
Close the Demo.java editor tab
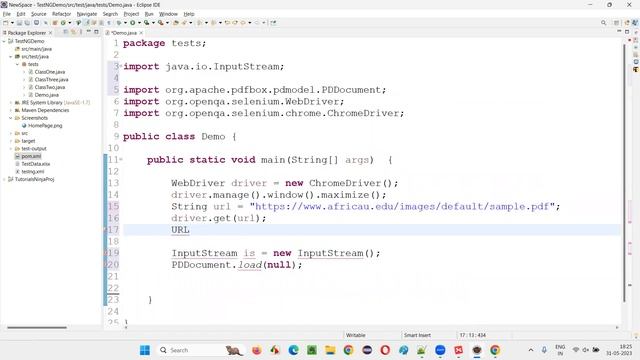(141, 33)
